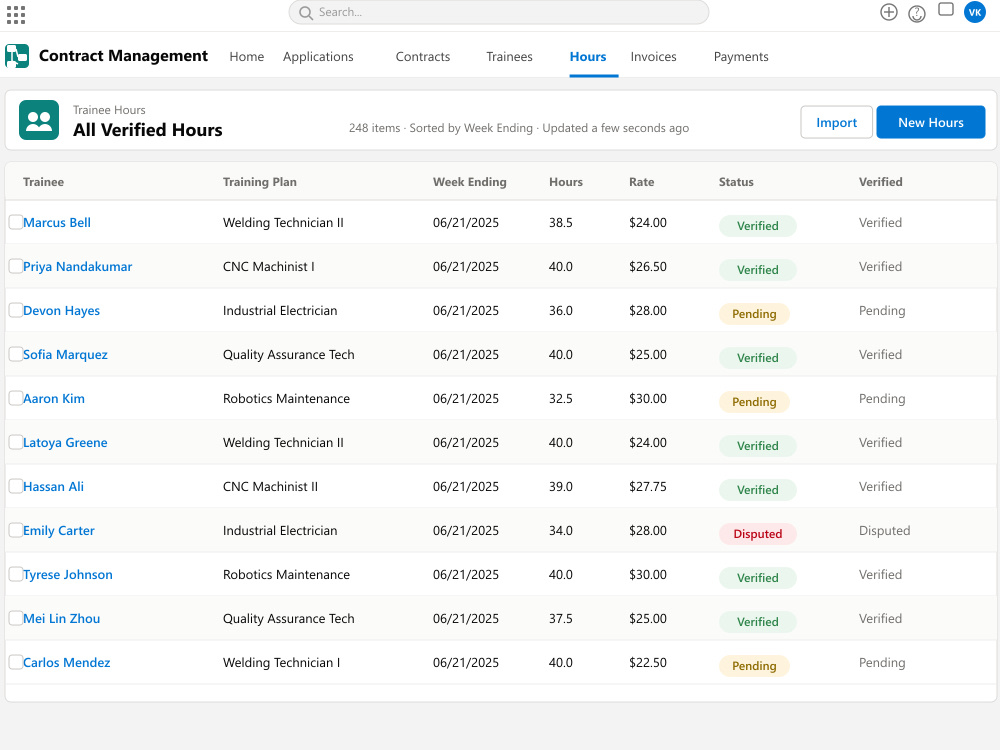
Task: Click the square notifications icon in header
Action: (946, 9)
